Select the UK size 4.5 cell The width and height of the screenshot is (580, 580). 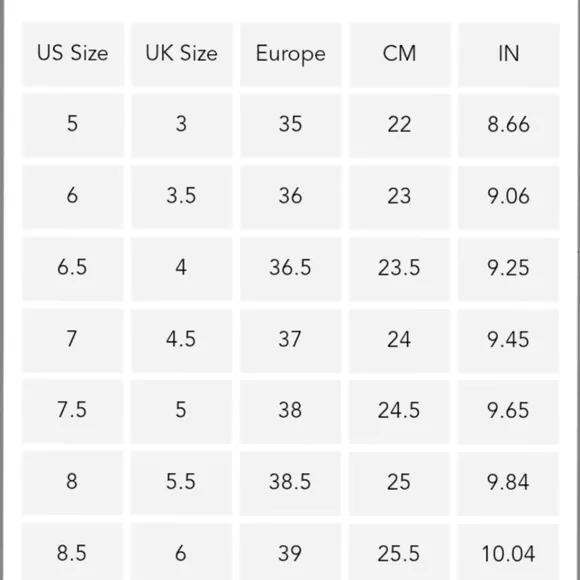click(x=182, y=340)
